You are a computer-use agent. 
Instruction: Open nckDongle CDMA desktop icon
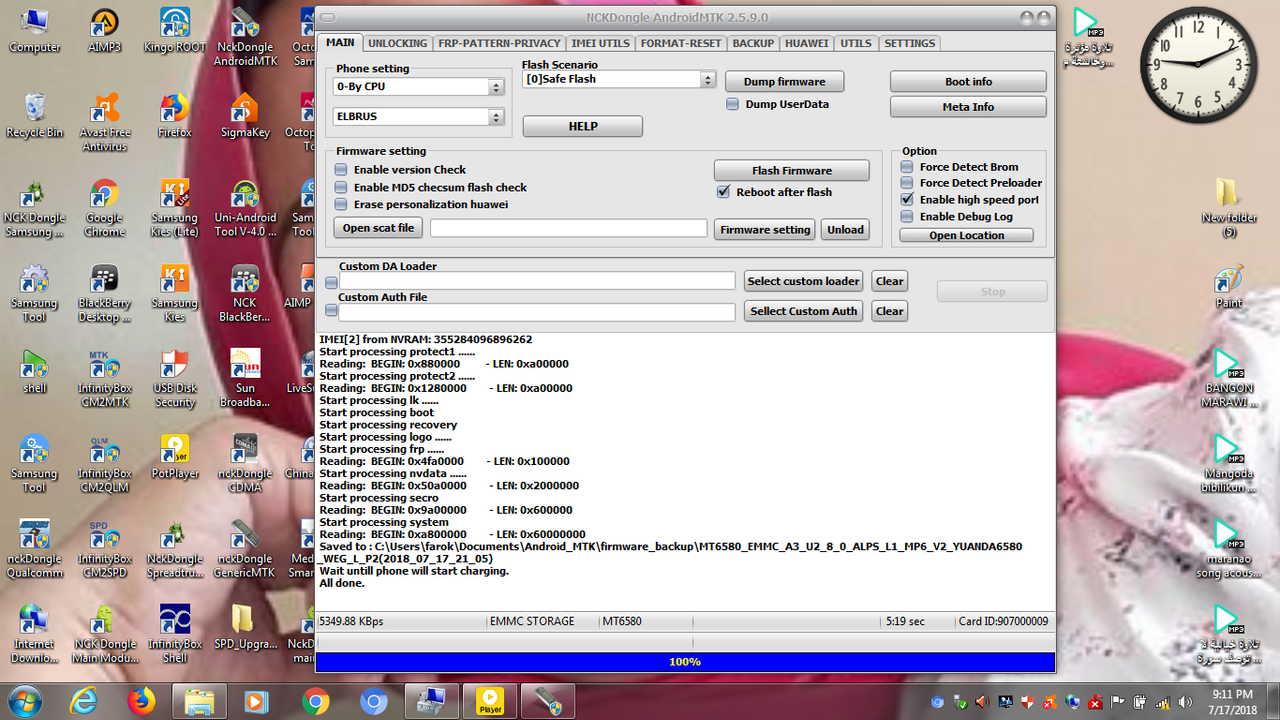tap(245, 463)
